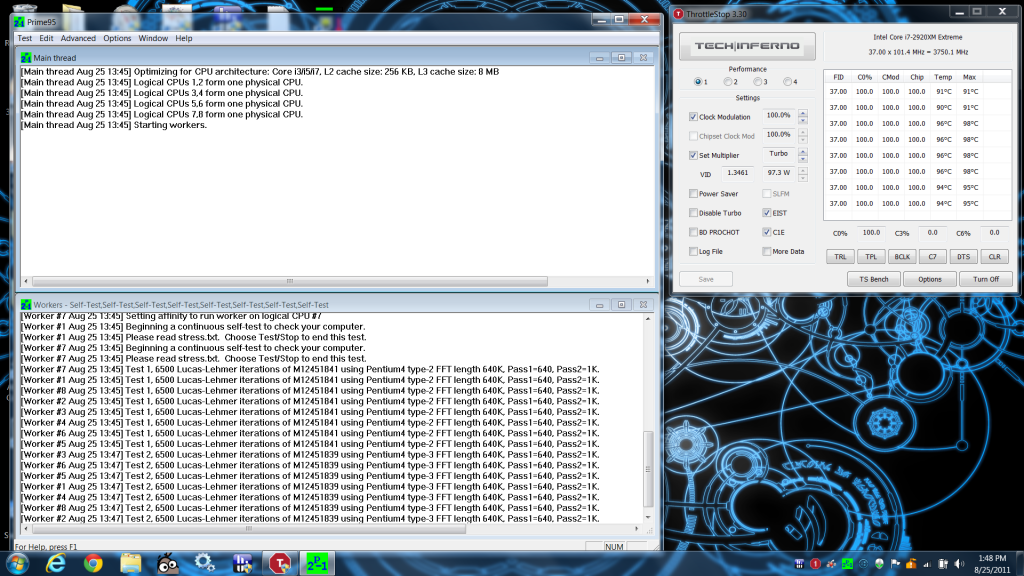Enable the Disable Turbo checkbox
Viewport: 1024px width, 576px height.
click(693, 213)
